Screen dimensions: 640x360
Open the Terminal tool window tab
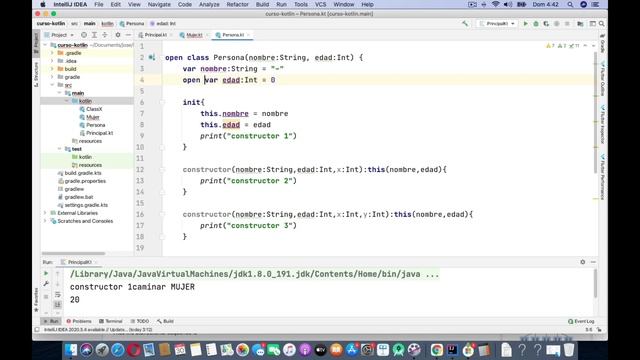[111, 321]
